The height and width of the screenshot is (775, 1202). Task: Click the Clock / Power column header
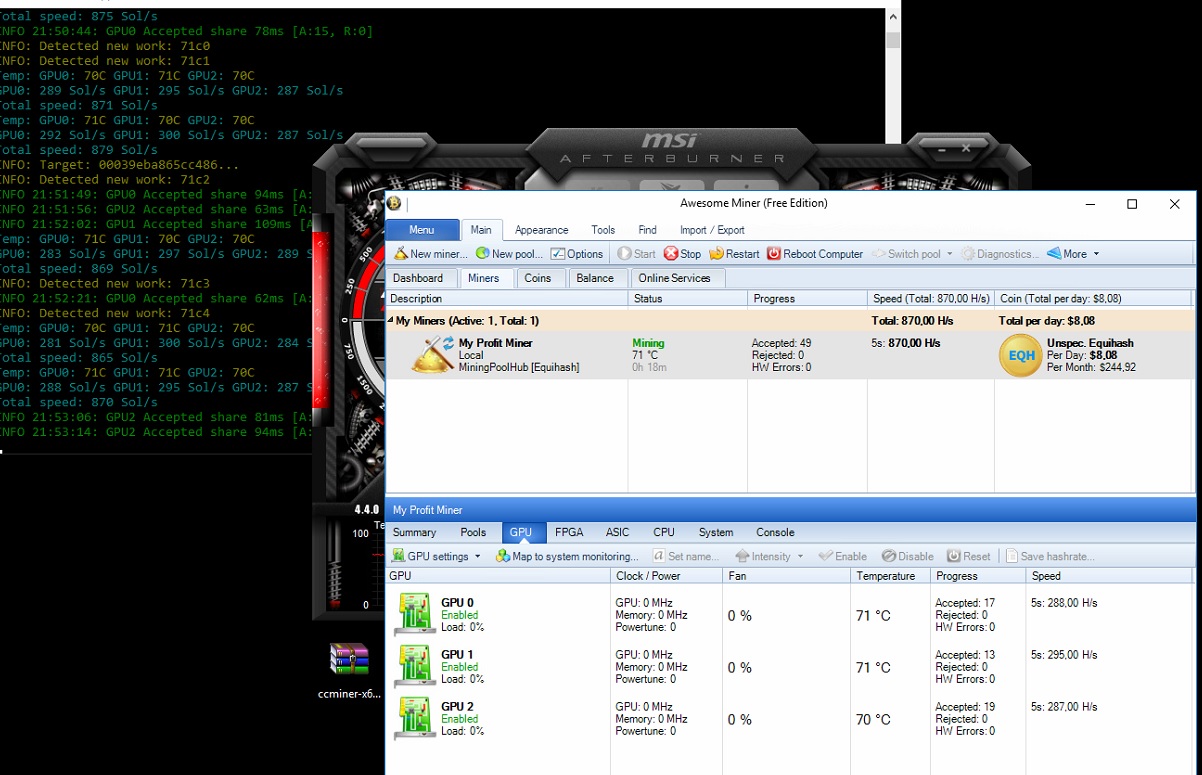pyautogui.click(x=666, y=576)
